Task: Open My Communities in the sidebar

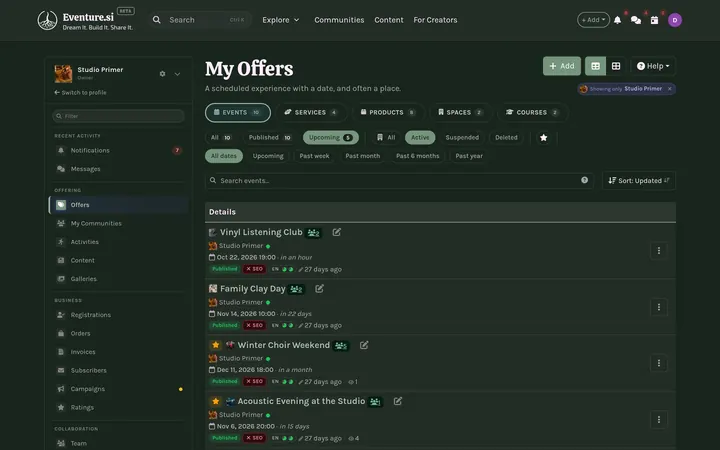Action: pos(118,224)
